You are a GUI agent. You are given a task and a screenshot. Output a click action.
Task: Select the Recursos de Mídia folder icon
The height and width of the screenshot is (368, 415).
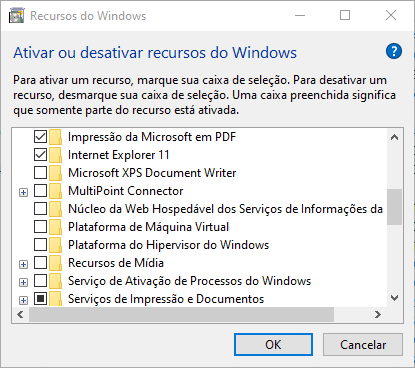click(55, 263)
